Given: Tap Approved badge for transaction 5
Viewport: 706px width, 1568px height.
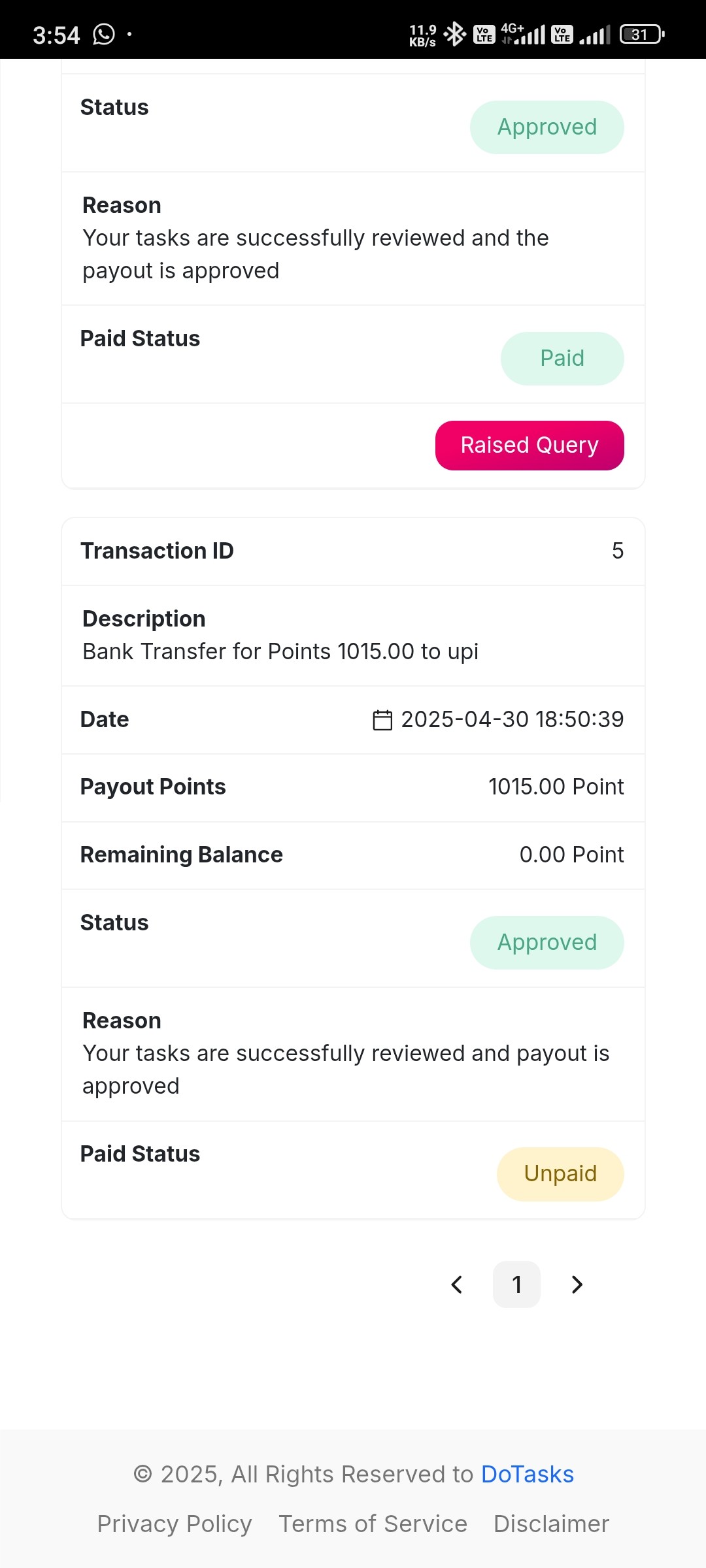Looking at the screenshot, I should (547, 943).
